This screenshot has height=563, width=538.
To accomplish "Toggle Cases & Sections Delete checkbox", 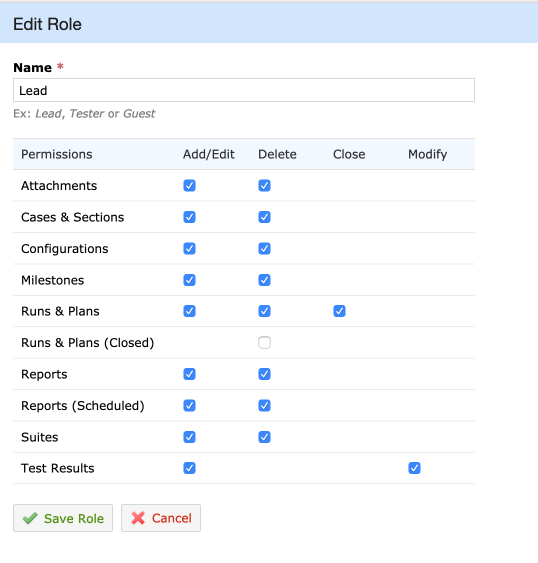I will [x=264, y=217].
